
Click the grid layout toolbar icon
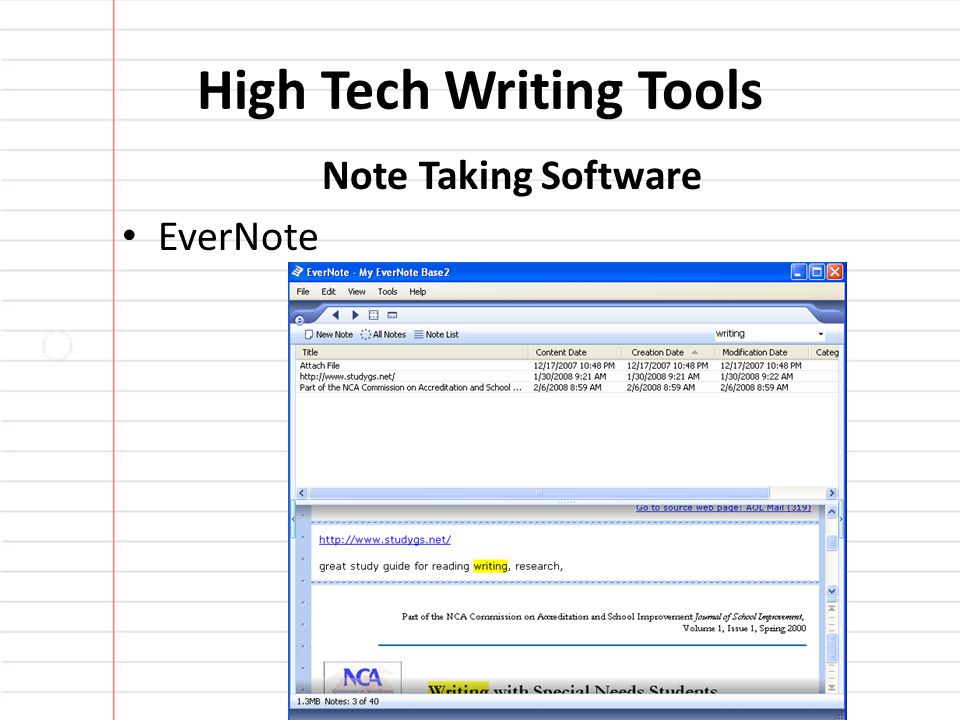[x=373, y=315]
